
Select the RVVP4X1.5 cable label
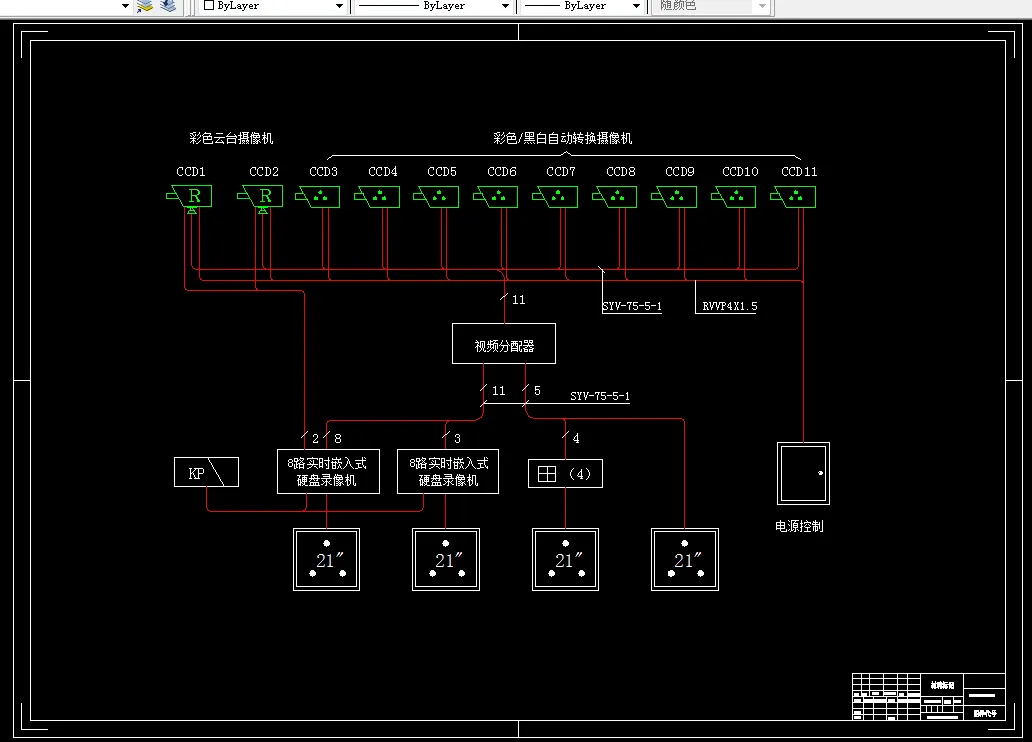pyautogui.click(x=730, y=306)
